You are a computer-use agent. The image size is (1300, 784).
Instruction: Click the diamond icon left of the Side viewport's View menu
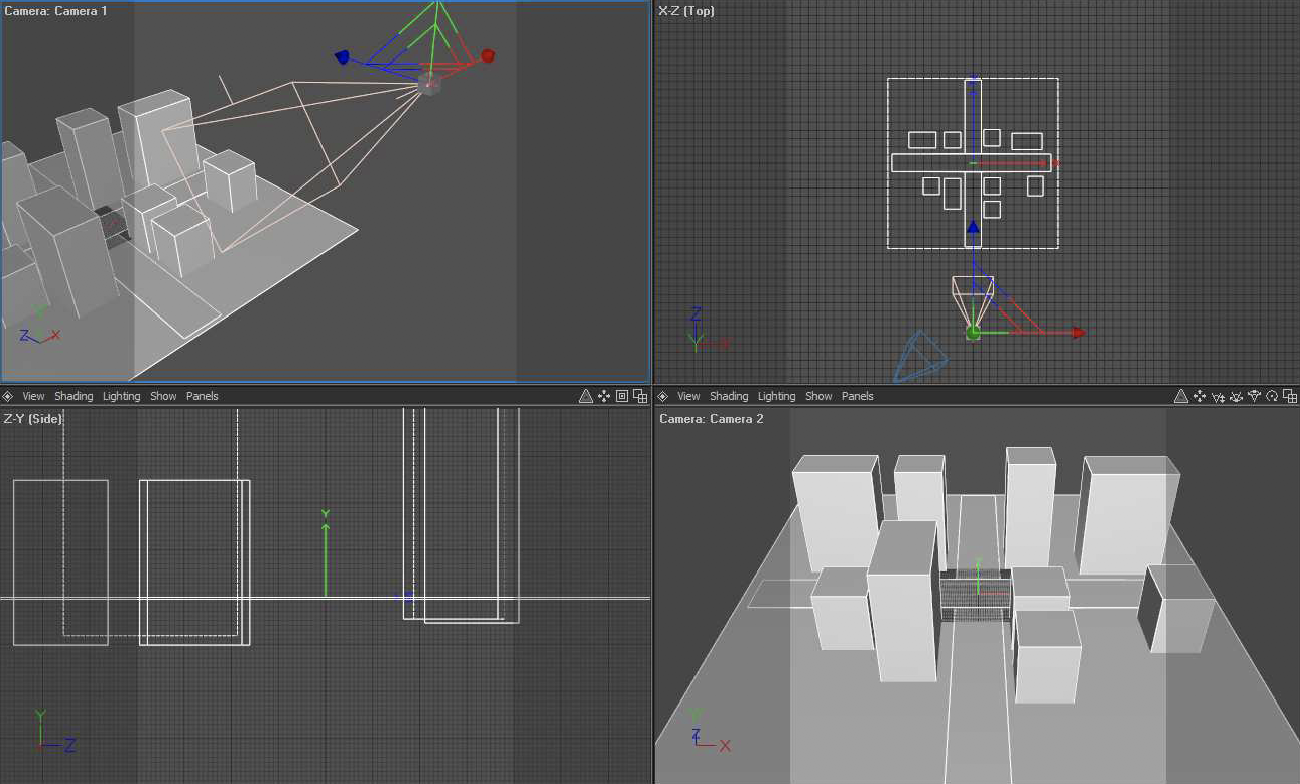point(8,396)
